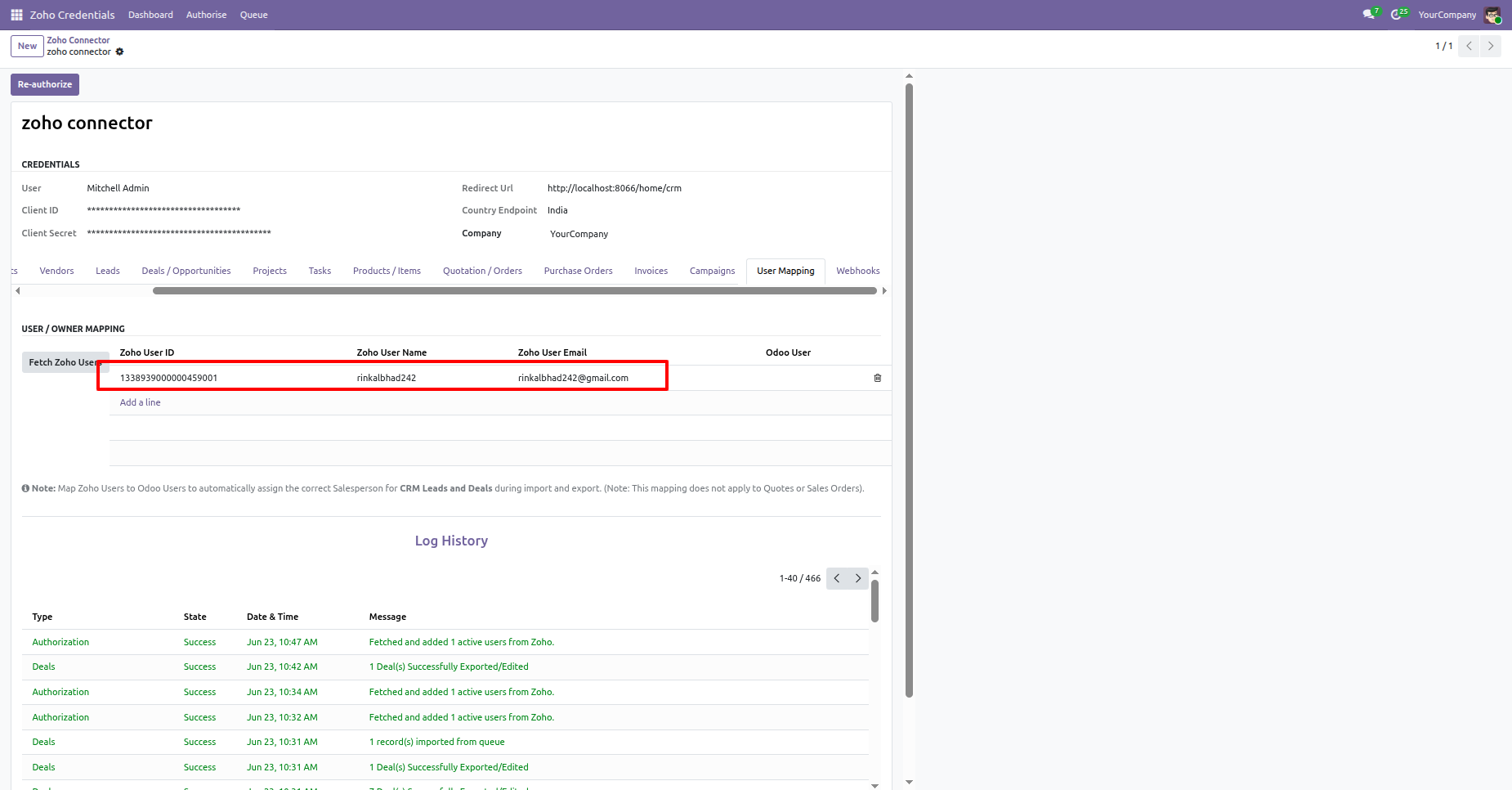Switch to the Leads tab
Screen dimensions: 1512x790
(x=108, y=271)
